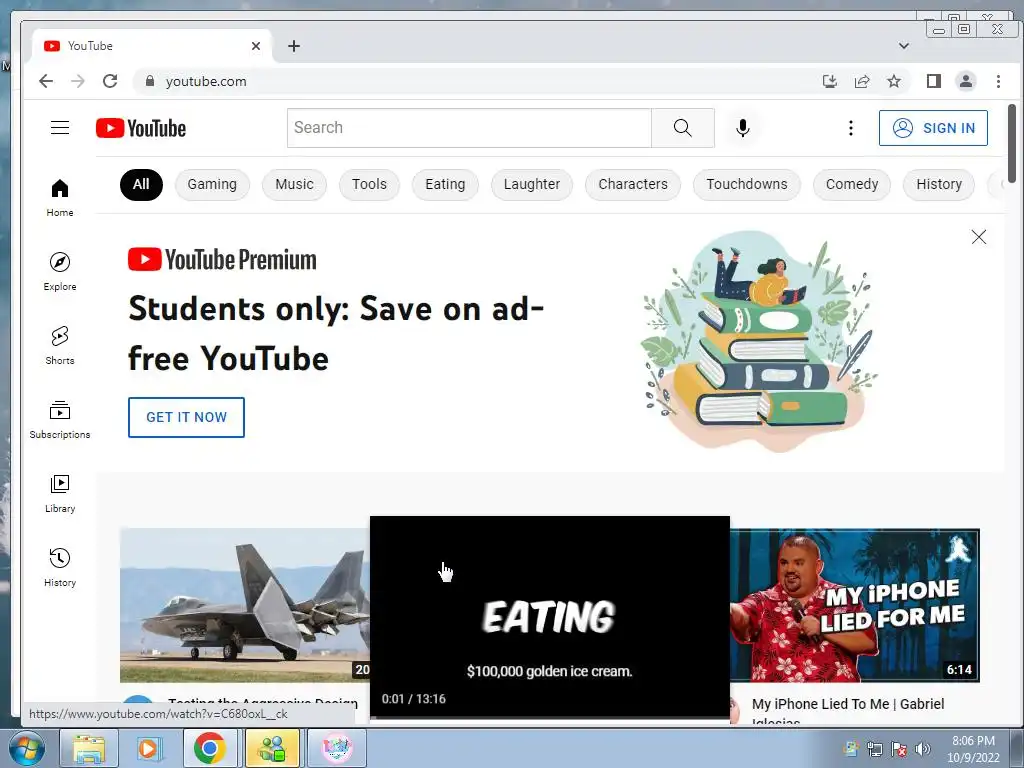1024x768 pixels.
Task: Open Windows Media Player from taskbar
Action: (148, 748)
